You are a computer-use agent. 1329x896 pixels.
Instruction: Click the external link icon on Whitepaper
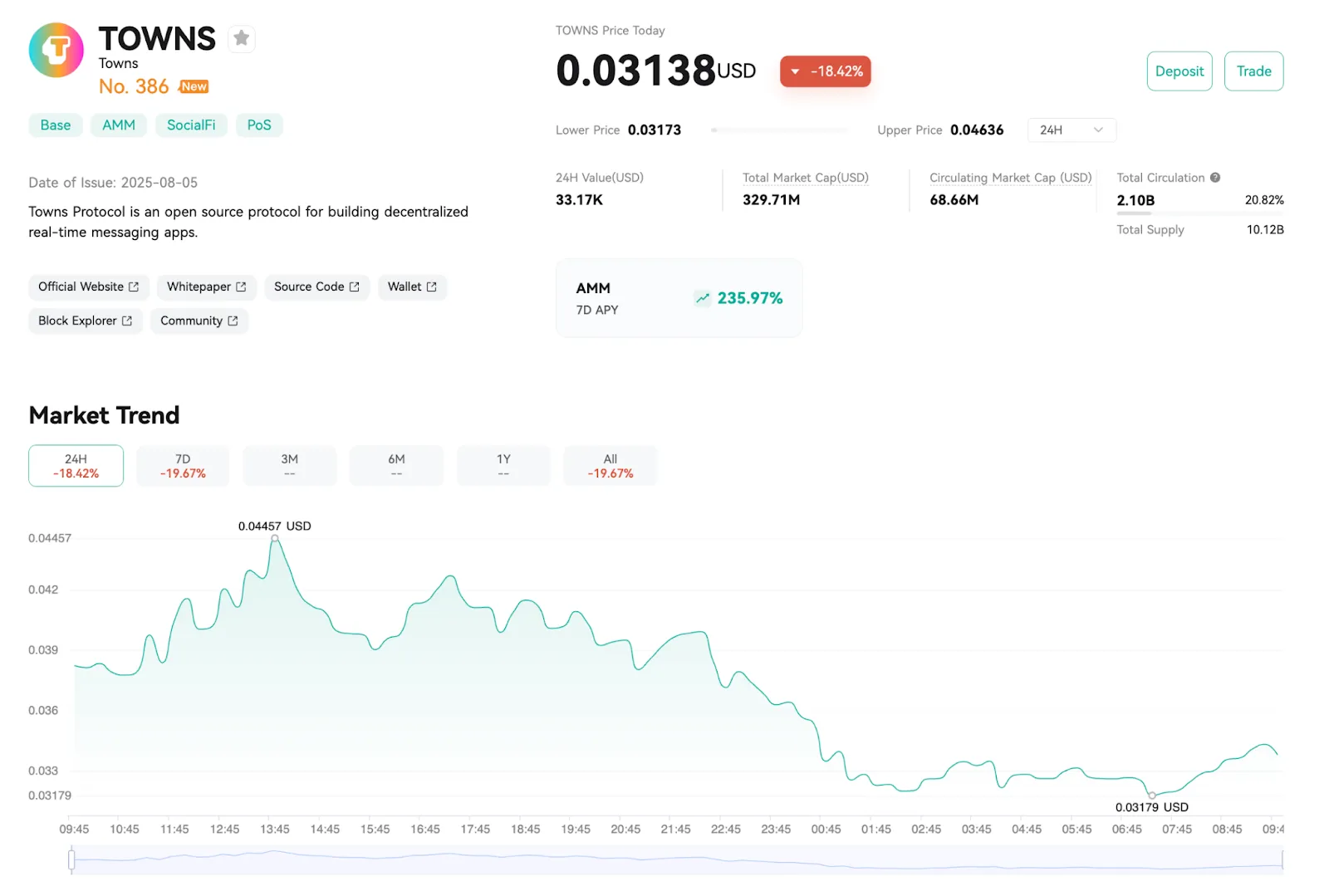pos(241,286)
